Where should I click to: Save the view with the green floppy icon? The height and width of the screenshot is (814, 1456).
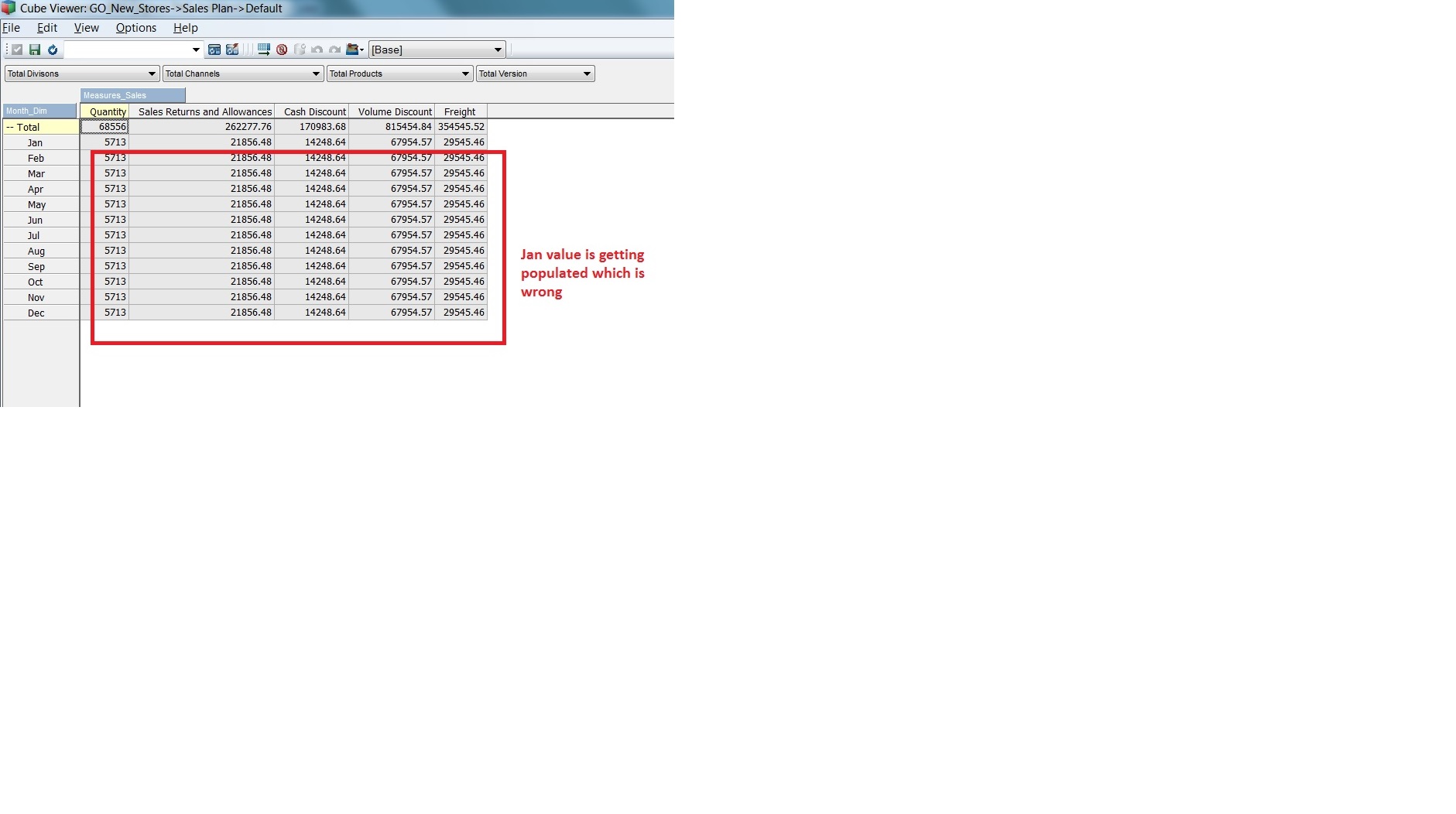tap(35, 50)
